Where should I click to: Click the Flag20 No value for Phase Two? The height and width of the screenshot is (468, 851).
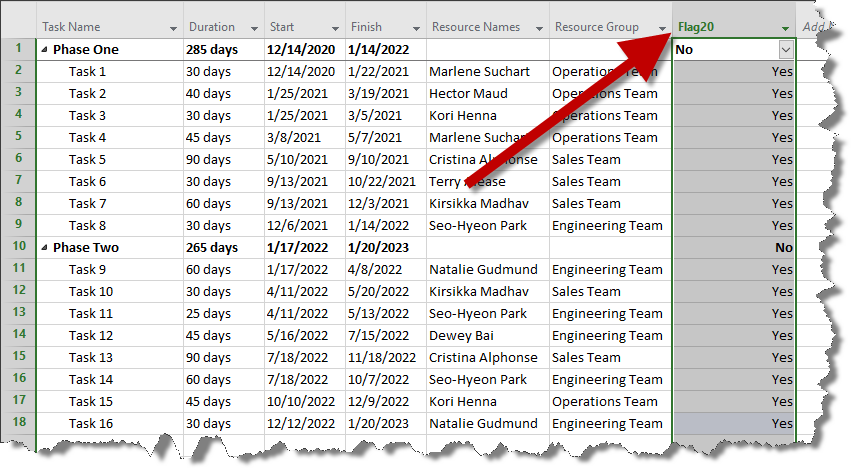(734, 248)
